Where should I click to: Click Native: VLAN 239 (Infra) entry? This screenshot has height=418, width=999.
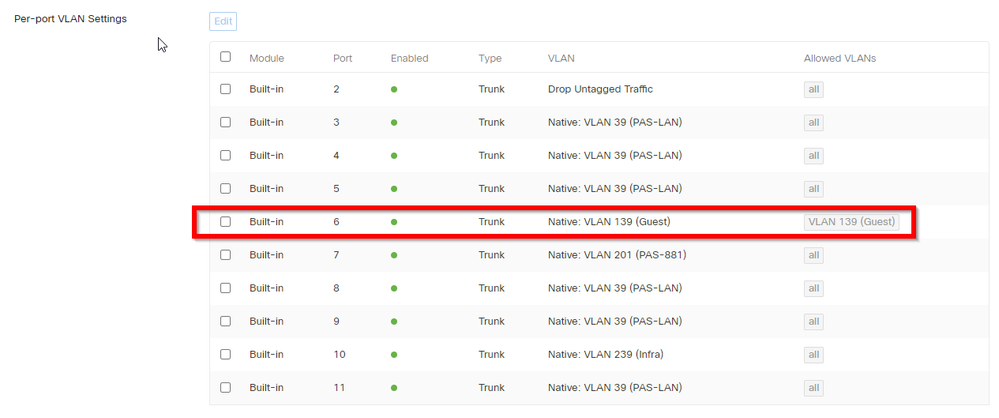(605, 354)
